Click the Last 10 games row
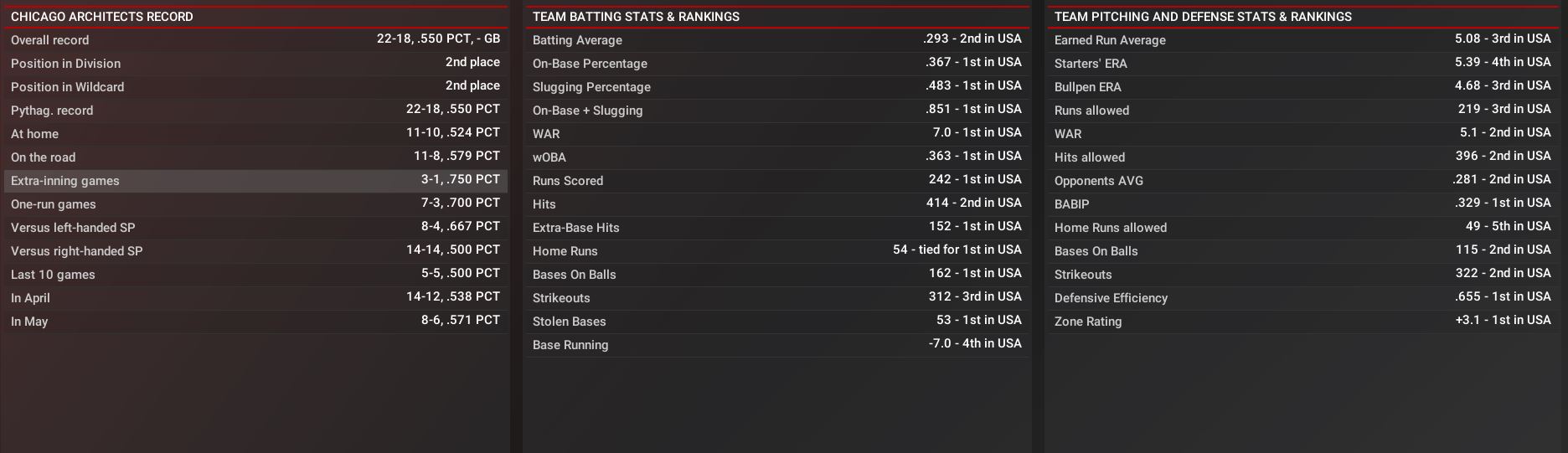Screen dimensions: 1568x453 [255, 275]
